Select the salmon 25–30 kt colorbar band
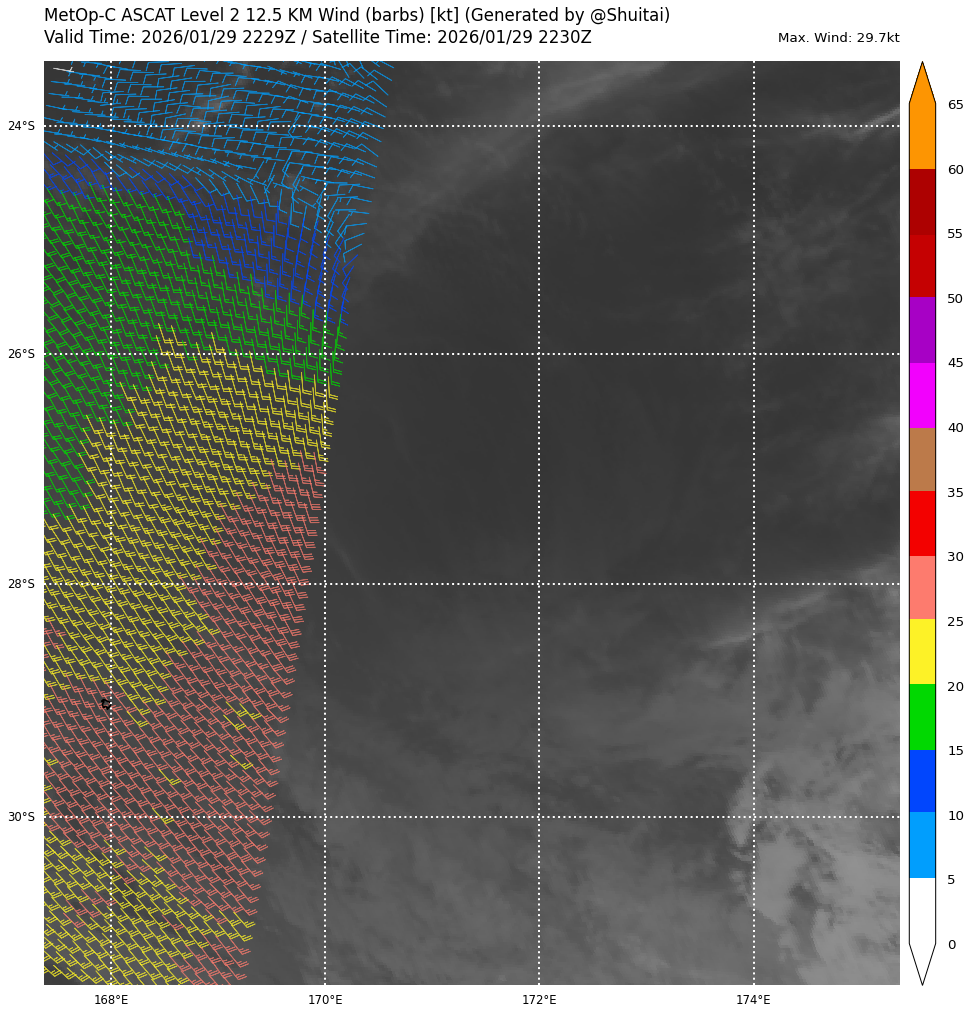 pyautogui.click(x=922, y=588)
